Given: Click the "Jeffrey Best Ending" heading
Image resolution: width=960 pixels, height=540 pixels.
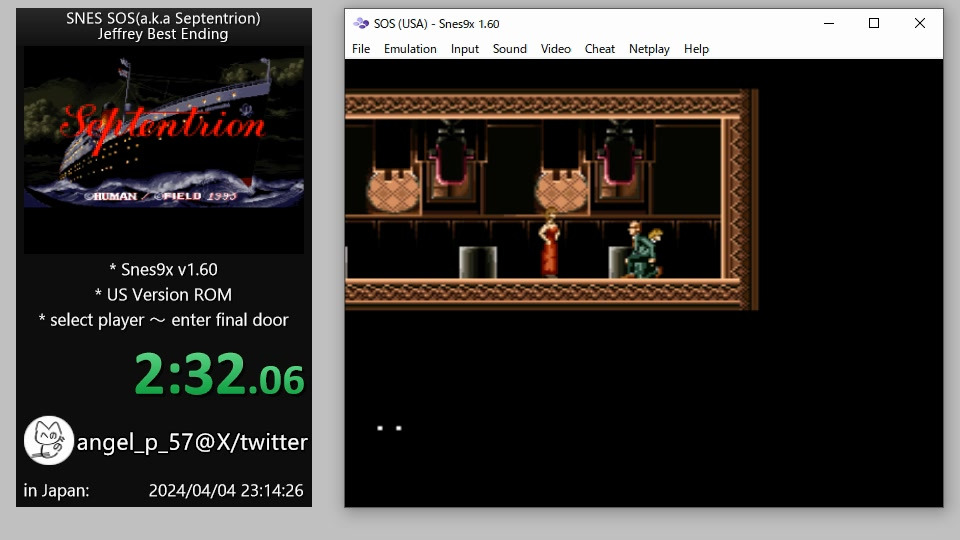Looking at the screenshot, I should [163, 34].
